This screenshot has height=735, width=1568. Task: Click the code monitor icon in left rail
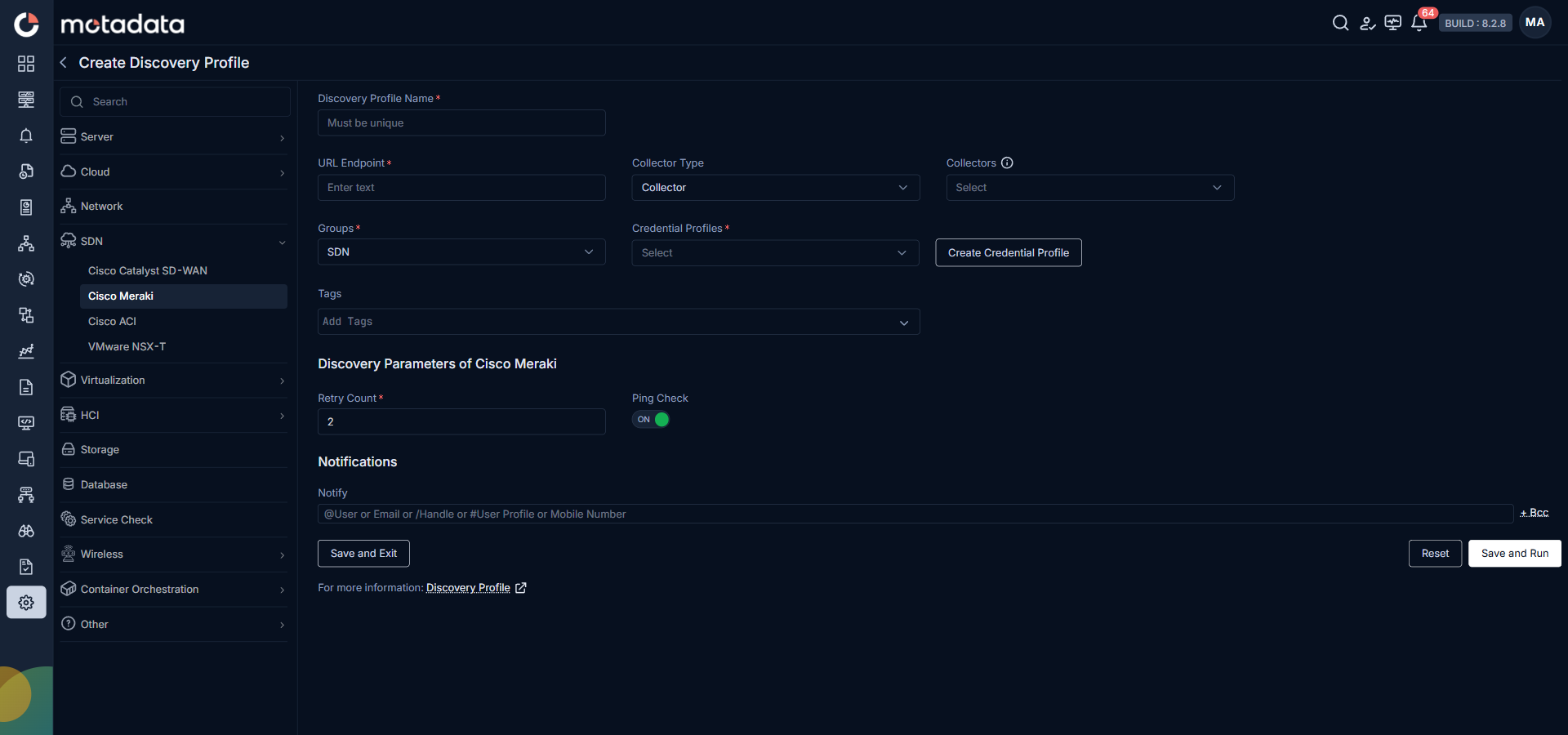point(26,423)
